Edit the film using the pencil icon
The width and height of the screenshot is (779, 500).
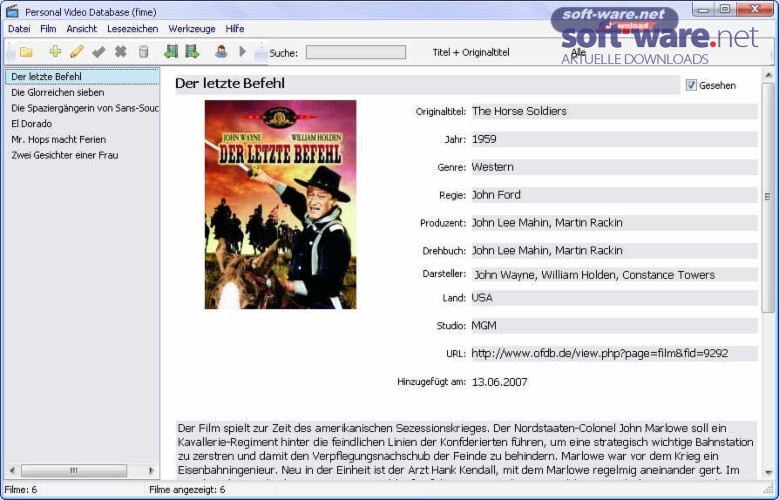pos(77,51)
